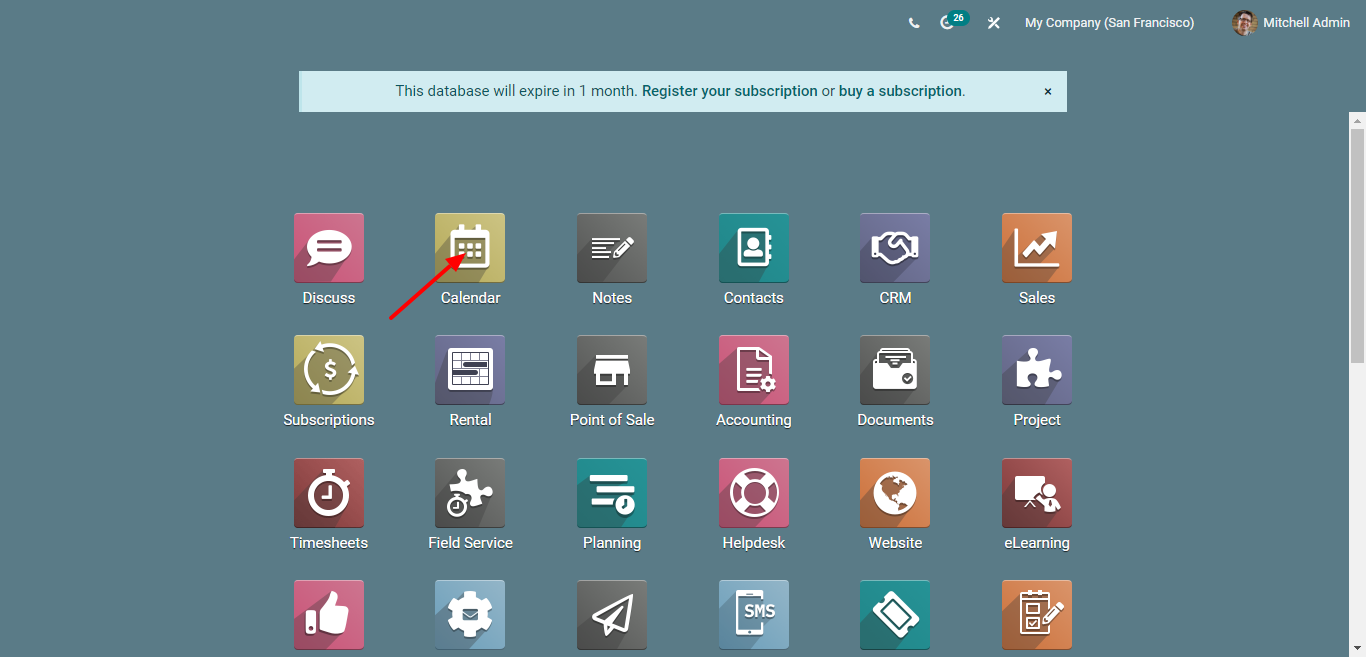Expand the My Company (San Francisco) switcher
Screen dimensions: 1366x657
coord(1109,23)
